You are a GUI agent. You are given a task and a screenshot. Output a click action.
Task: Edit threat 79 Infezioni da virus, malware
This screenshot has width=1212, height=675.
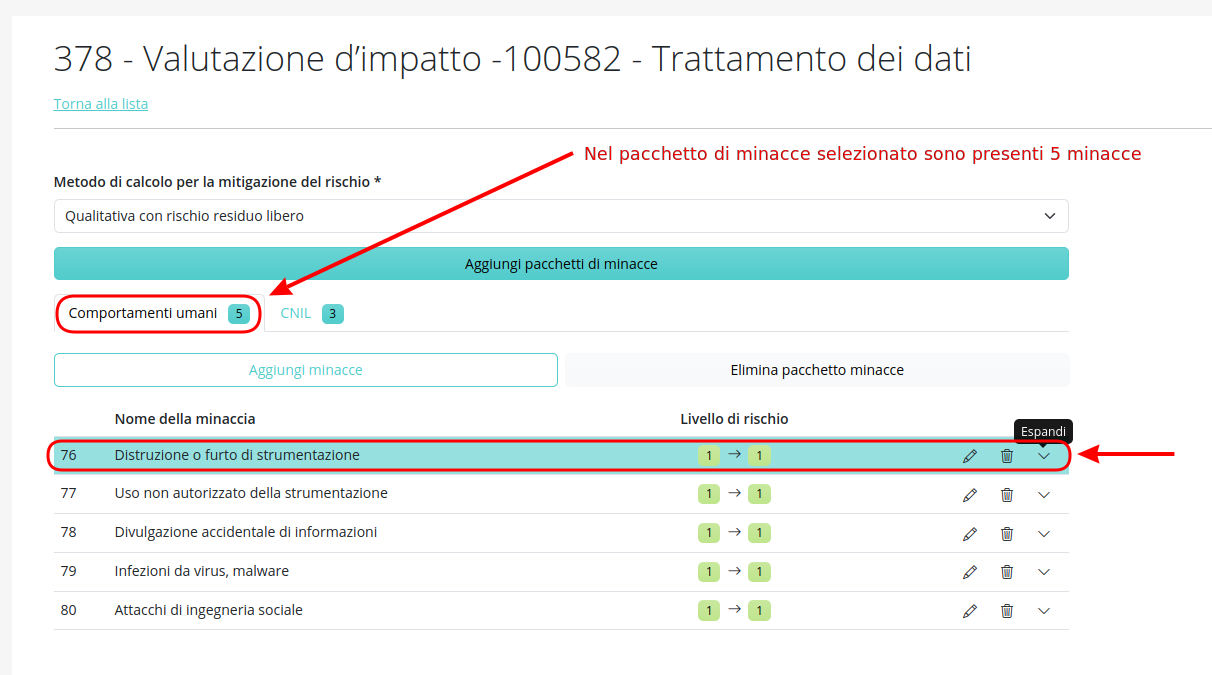(969, 572)
